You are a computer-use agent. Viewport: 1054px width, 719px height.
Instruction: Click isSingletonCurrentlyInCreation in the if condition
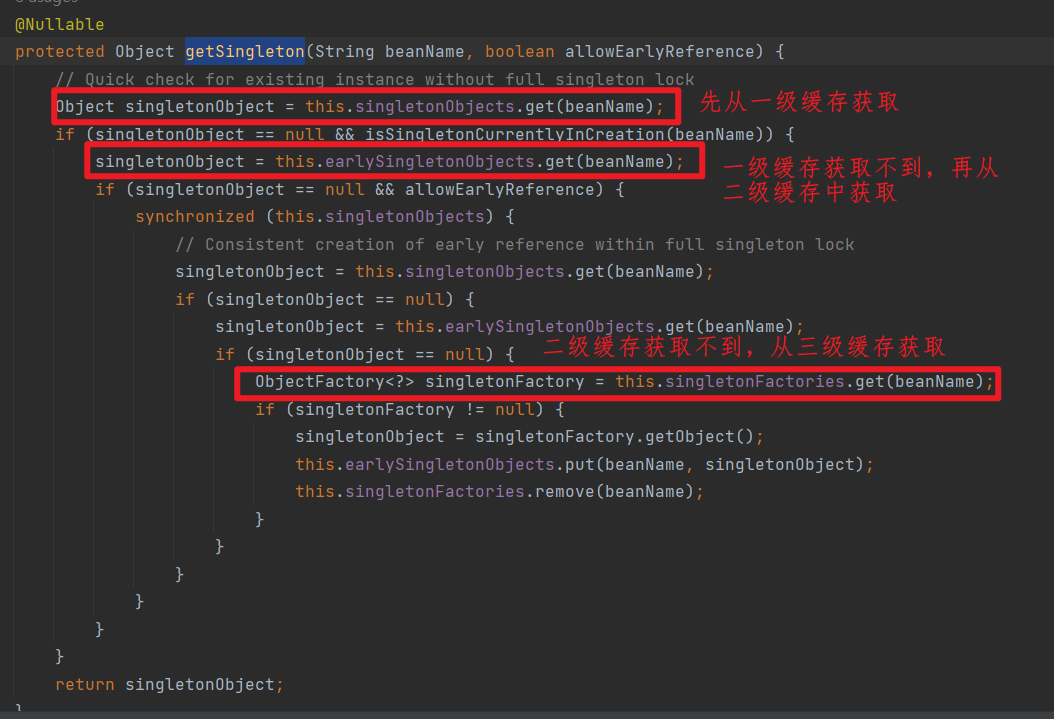coord(515,134)
